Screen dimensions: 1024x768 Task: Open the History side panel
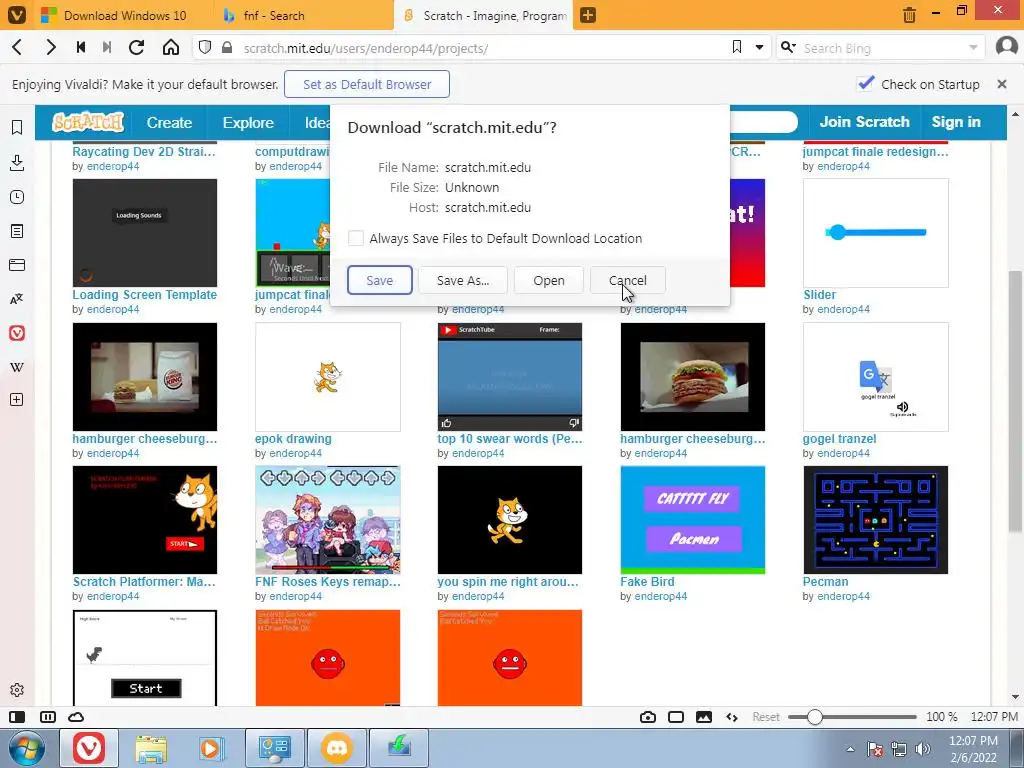[17, 197]
